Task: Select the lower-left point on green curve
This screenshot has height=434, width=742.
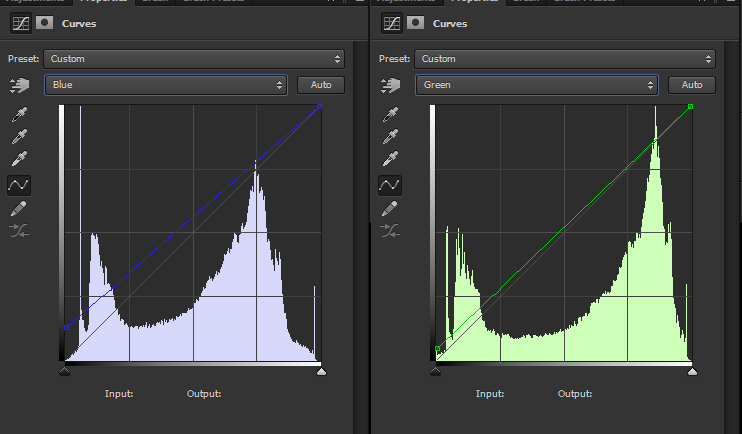Action: (x=438, y=349)
